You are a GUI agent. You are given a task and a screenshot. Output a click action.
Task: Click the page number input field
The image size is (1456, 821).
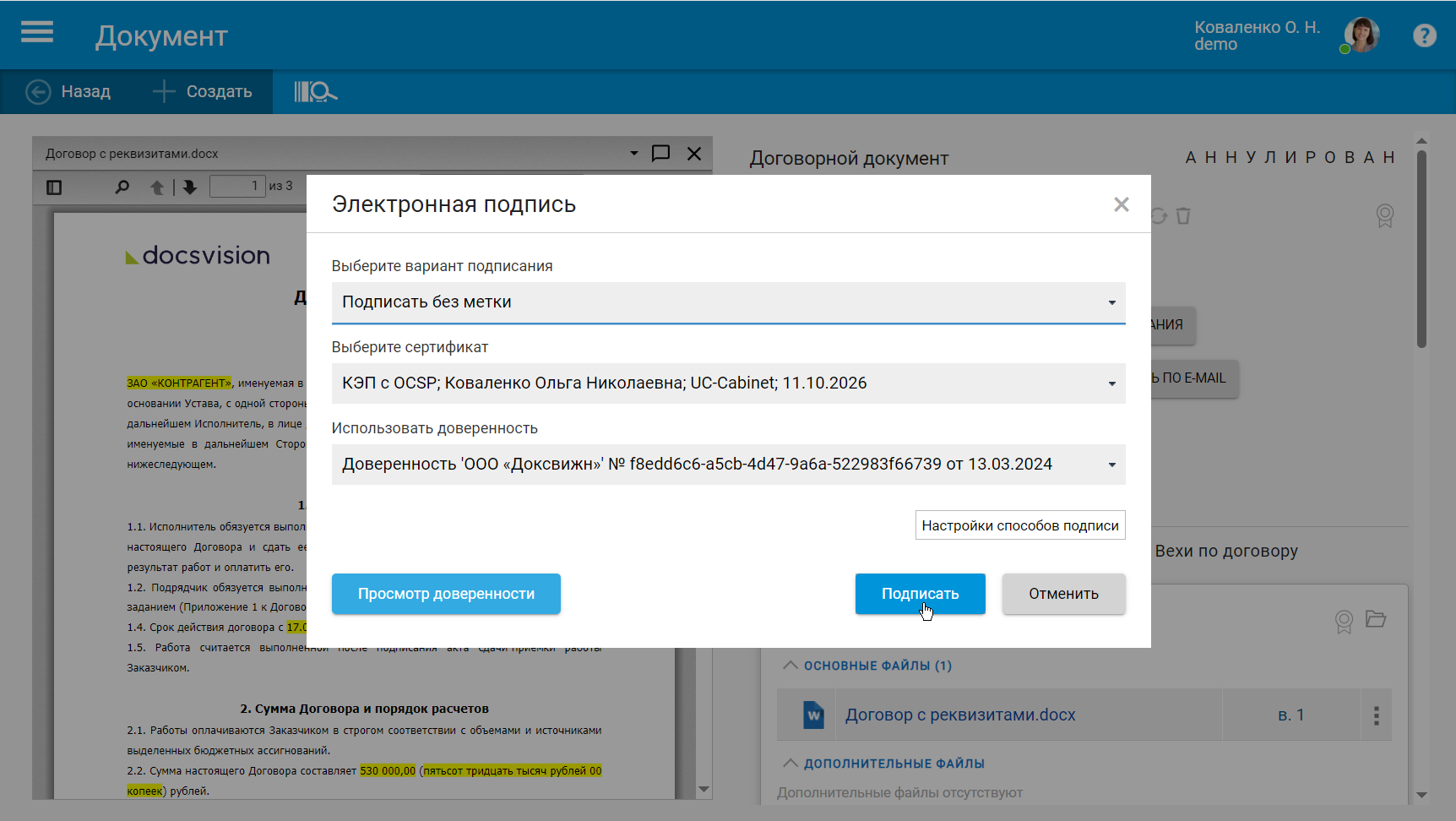[x=236, y=186]
